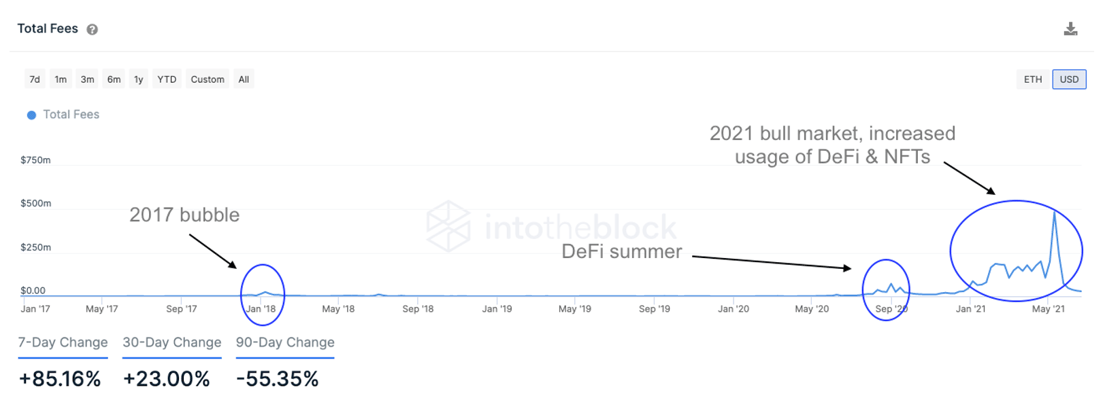Switch chart currency to ETH

1033,79
